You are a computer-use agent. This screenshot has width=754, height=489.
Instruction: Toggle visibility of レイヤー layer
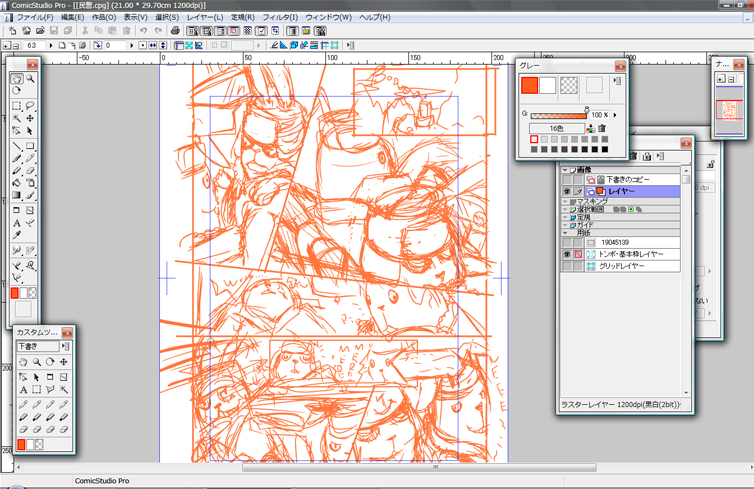[x=567, y=191]
